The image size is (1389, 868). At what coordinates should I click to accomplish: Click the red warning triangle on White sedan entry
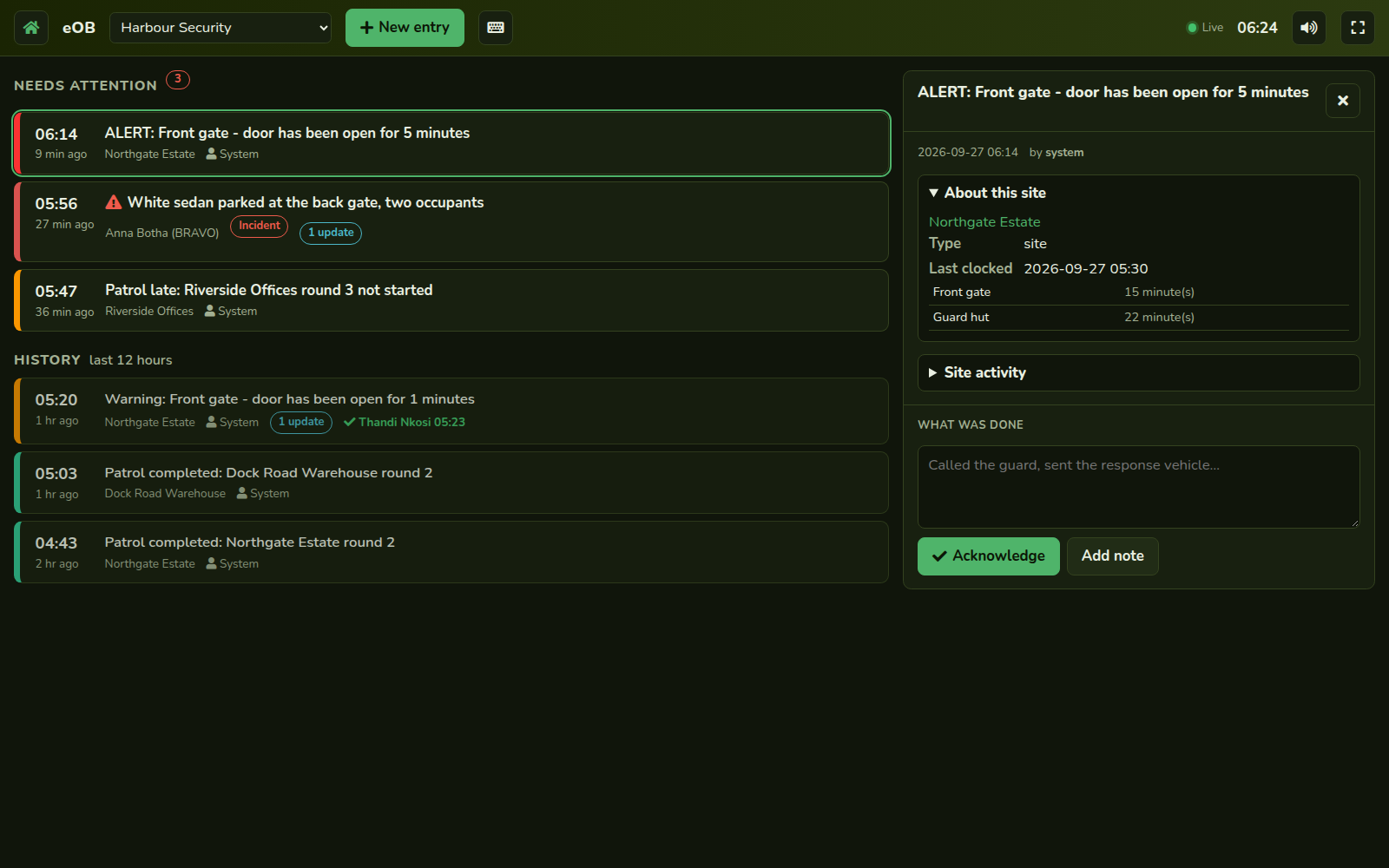(114, 202)
